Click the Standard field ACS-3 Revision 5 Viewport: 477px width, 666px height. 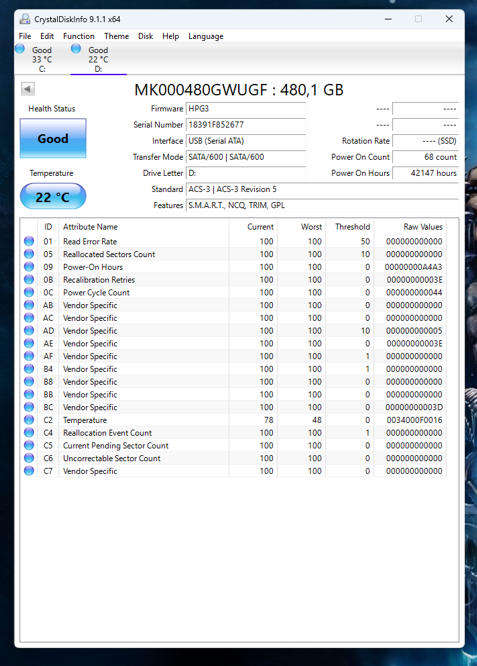click(x=322, y=189)
